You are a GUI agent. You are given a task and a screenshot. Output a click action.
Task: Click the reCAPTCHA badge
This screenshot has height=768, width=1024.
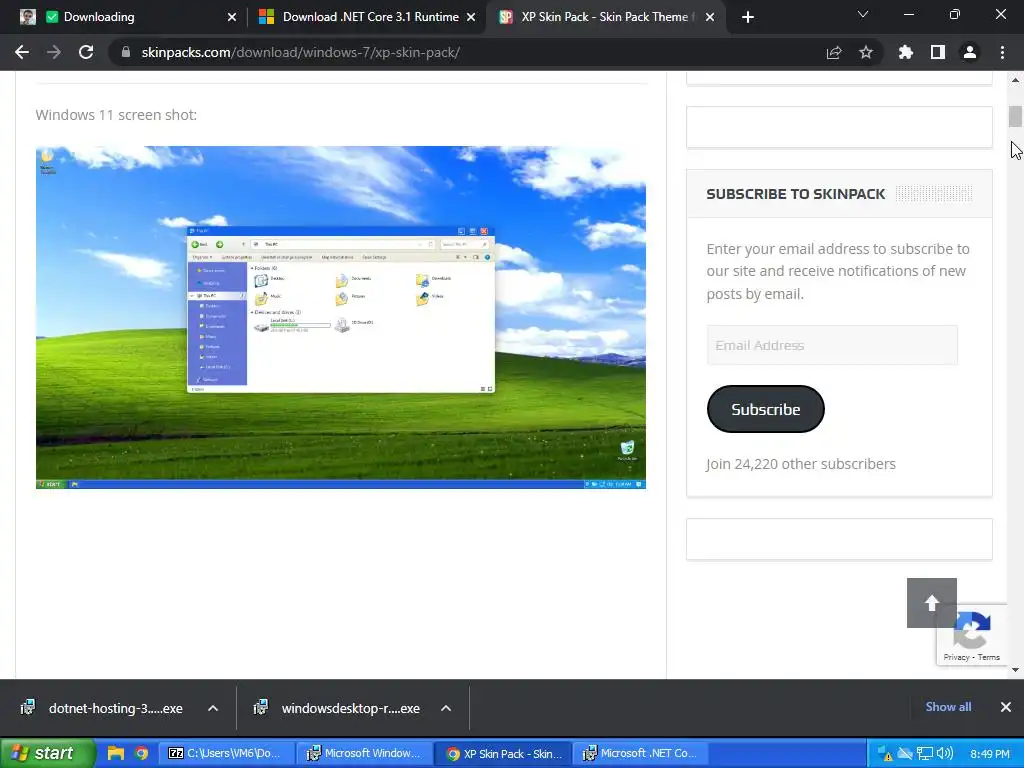click(972, 633)
